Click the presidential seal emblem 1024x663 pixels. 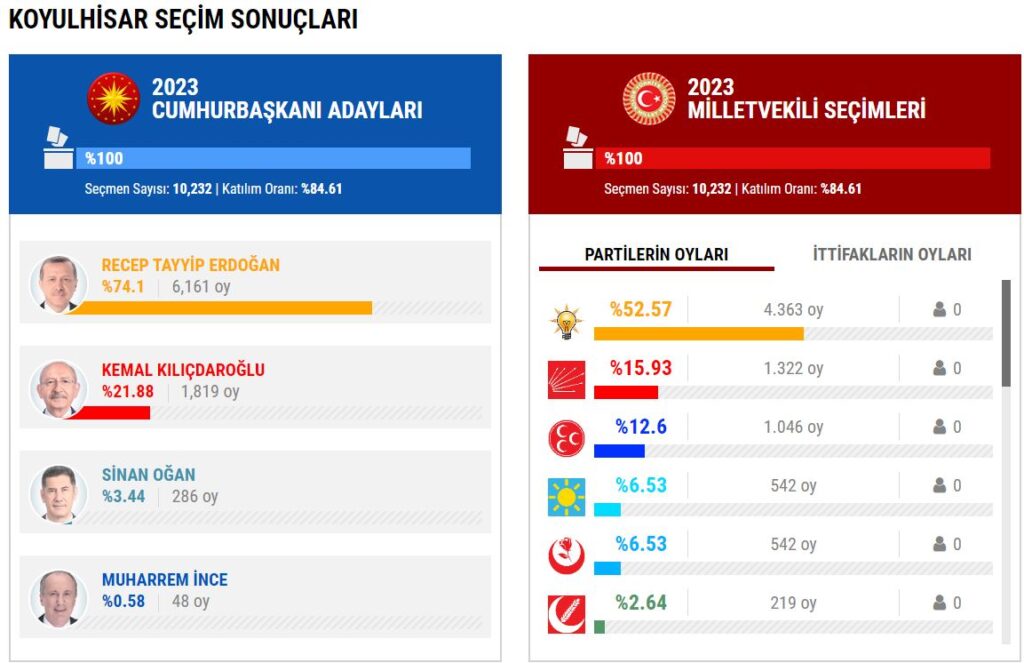coord(113,98)
